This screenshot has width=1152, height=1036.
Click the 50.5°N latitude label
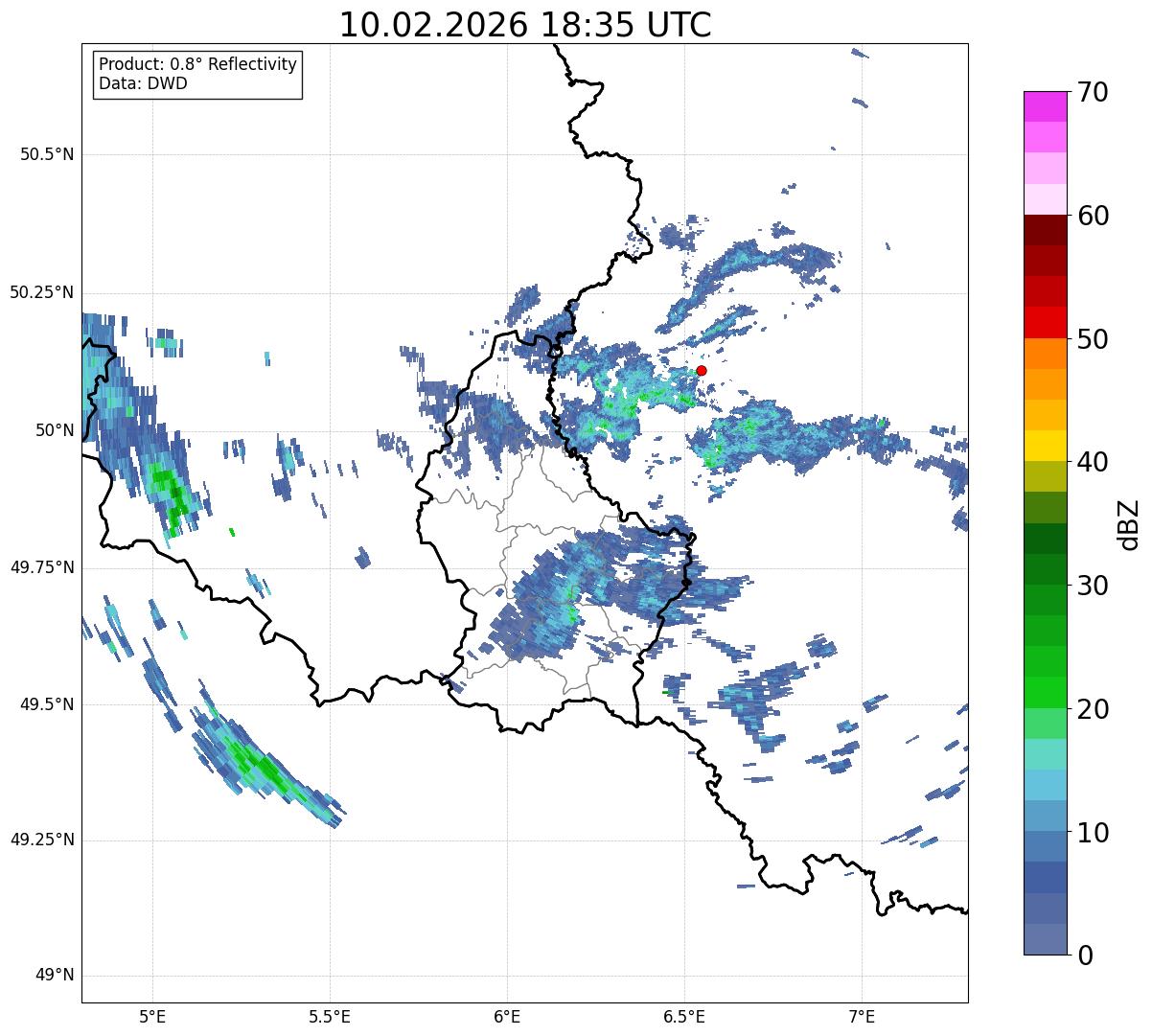click(47, 154)
